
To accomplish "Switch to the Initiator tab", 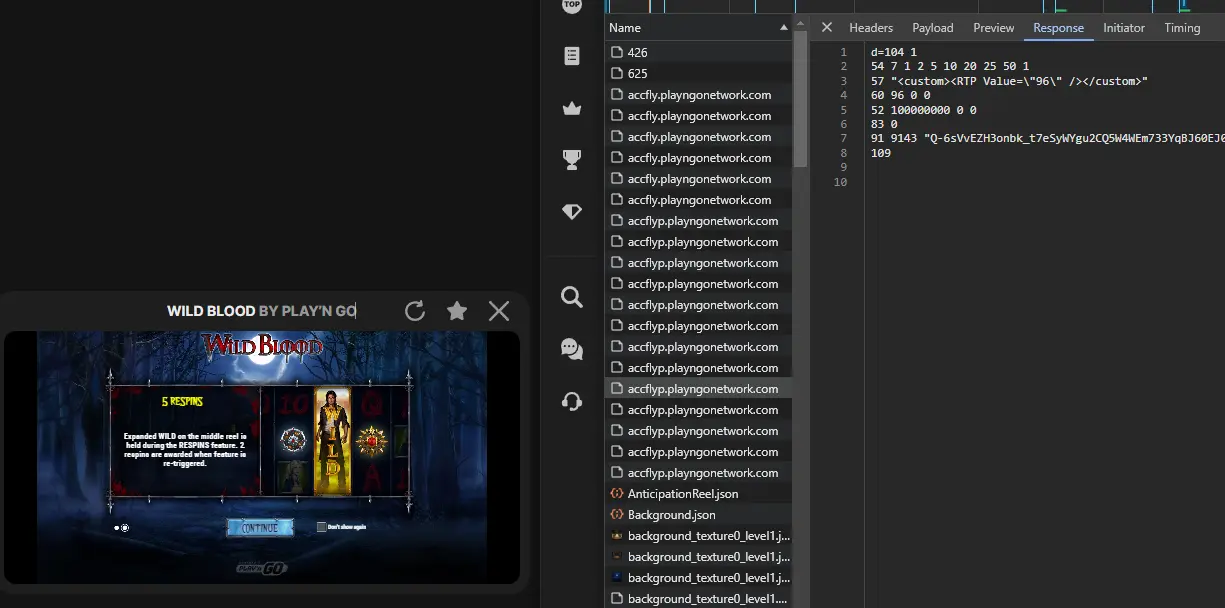I will coord(1124,28).
